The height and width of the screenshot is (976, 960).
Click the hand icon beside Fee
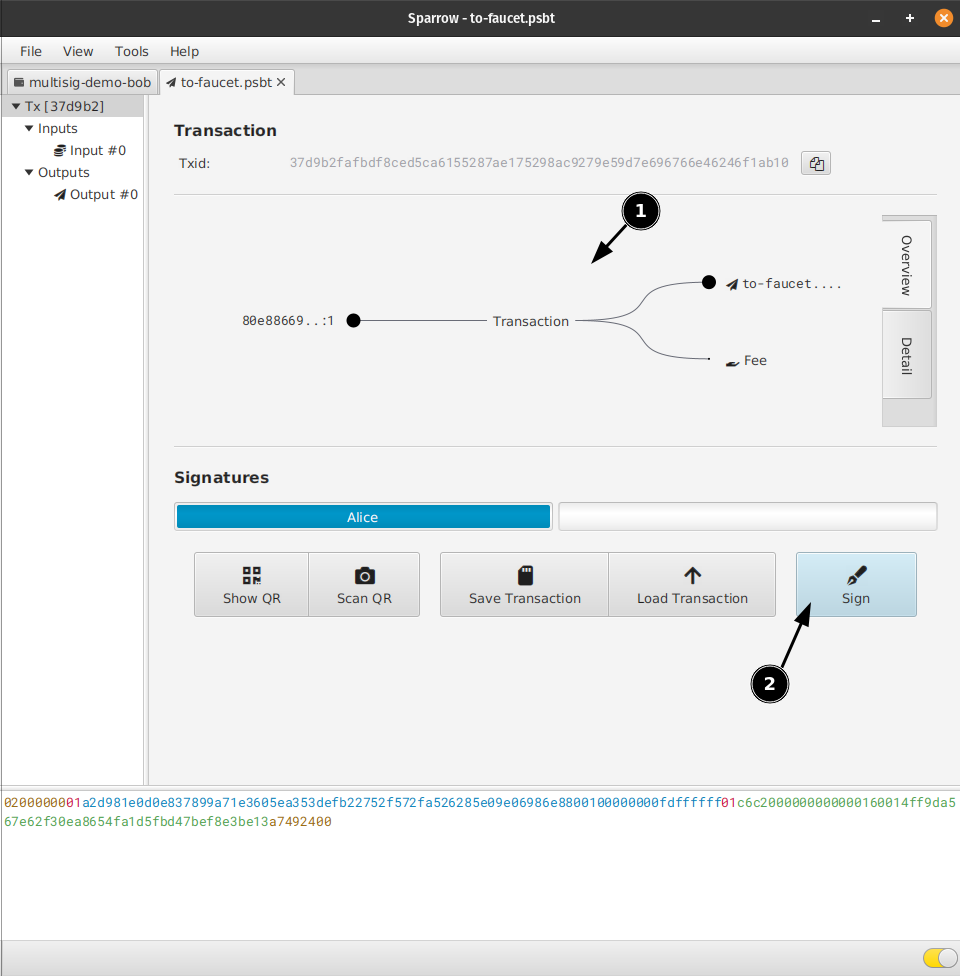(x=732, y=362)
